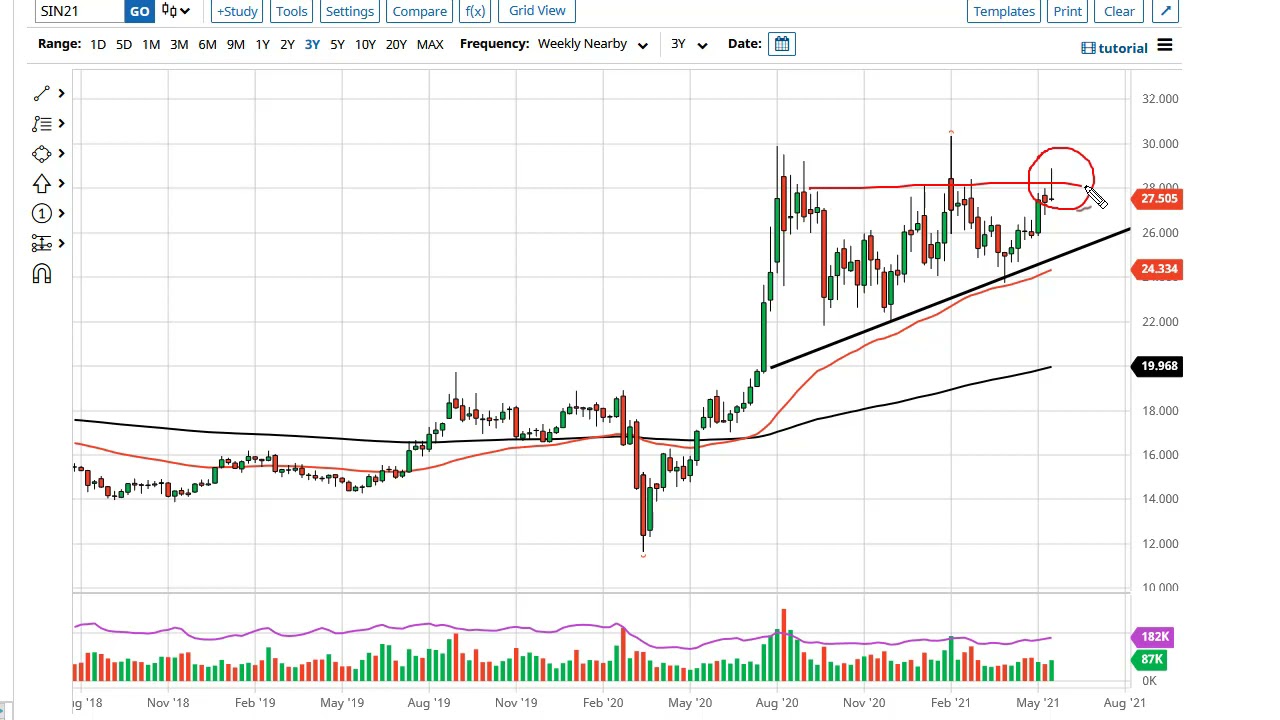Click the +Study button

click(237, 11)
